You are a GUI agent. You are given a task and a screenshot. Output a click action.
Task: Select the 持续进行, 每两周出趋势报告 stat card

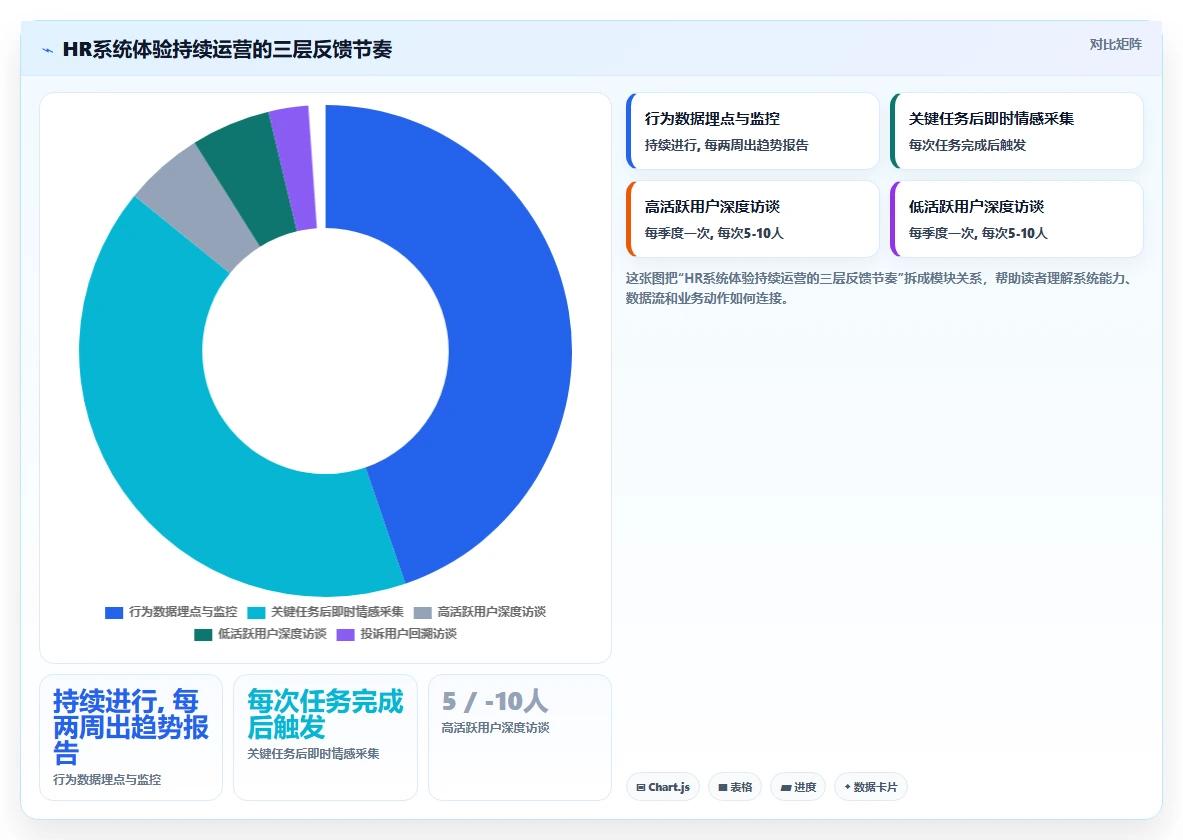pyautogui.click(x=131, y=737)
